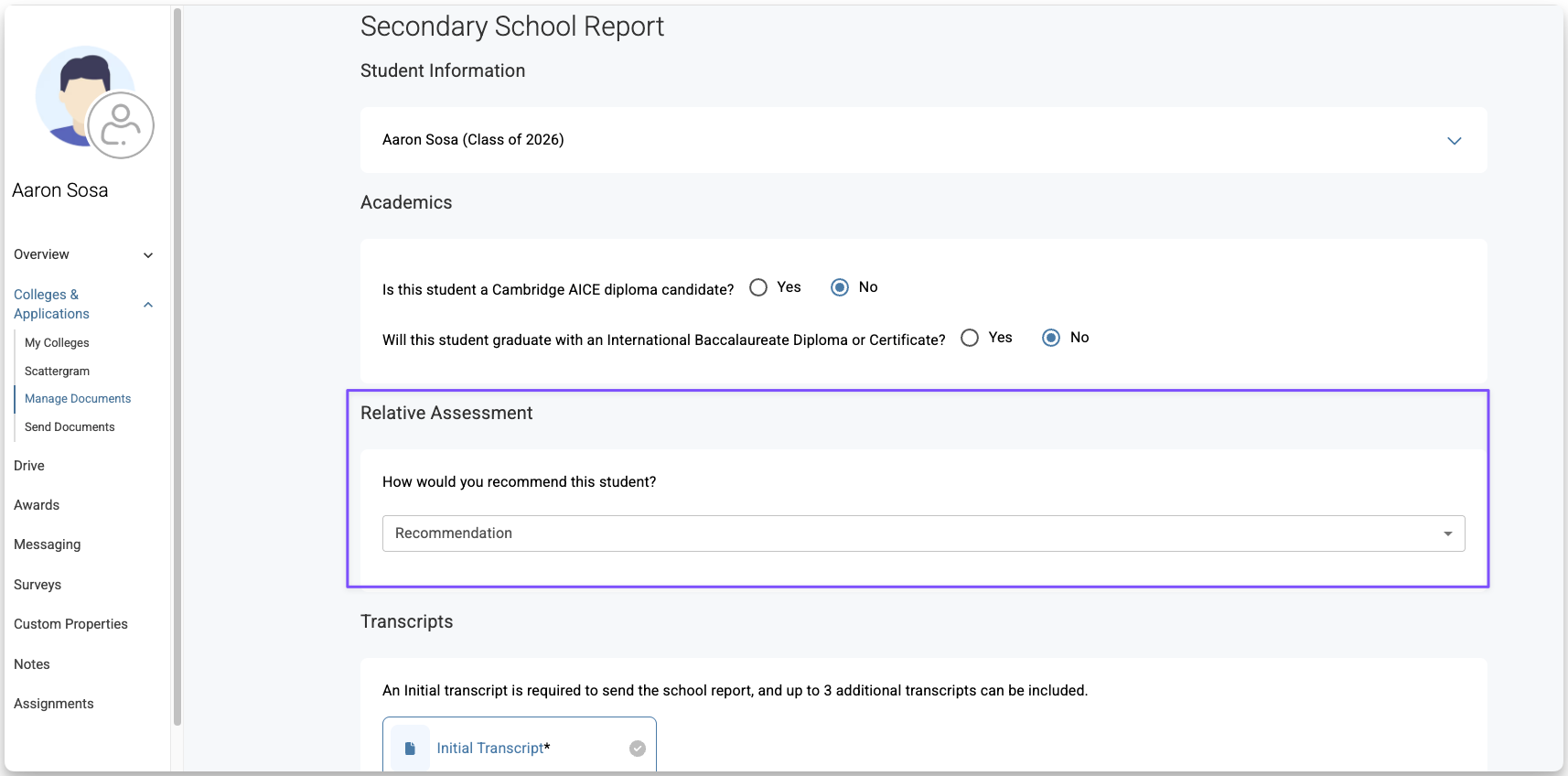Select Yes for Cambridge AICE diploma candidate
1568x776 pixels.
tap(758, 287)
